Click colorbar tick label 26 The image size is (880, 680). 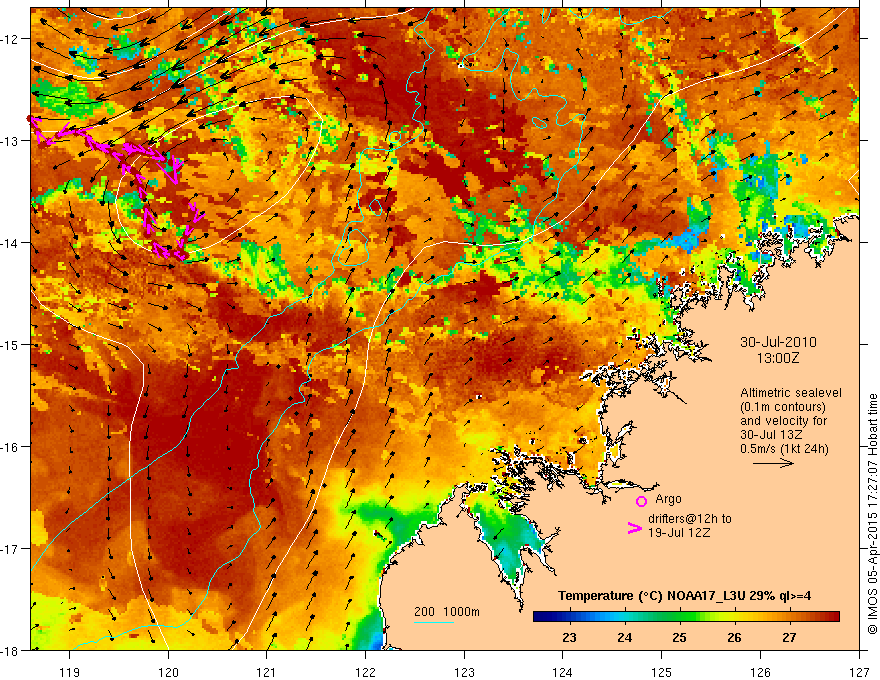click(735, 637)
